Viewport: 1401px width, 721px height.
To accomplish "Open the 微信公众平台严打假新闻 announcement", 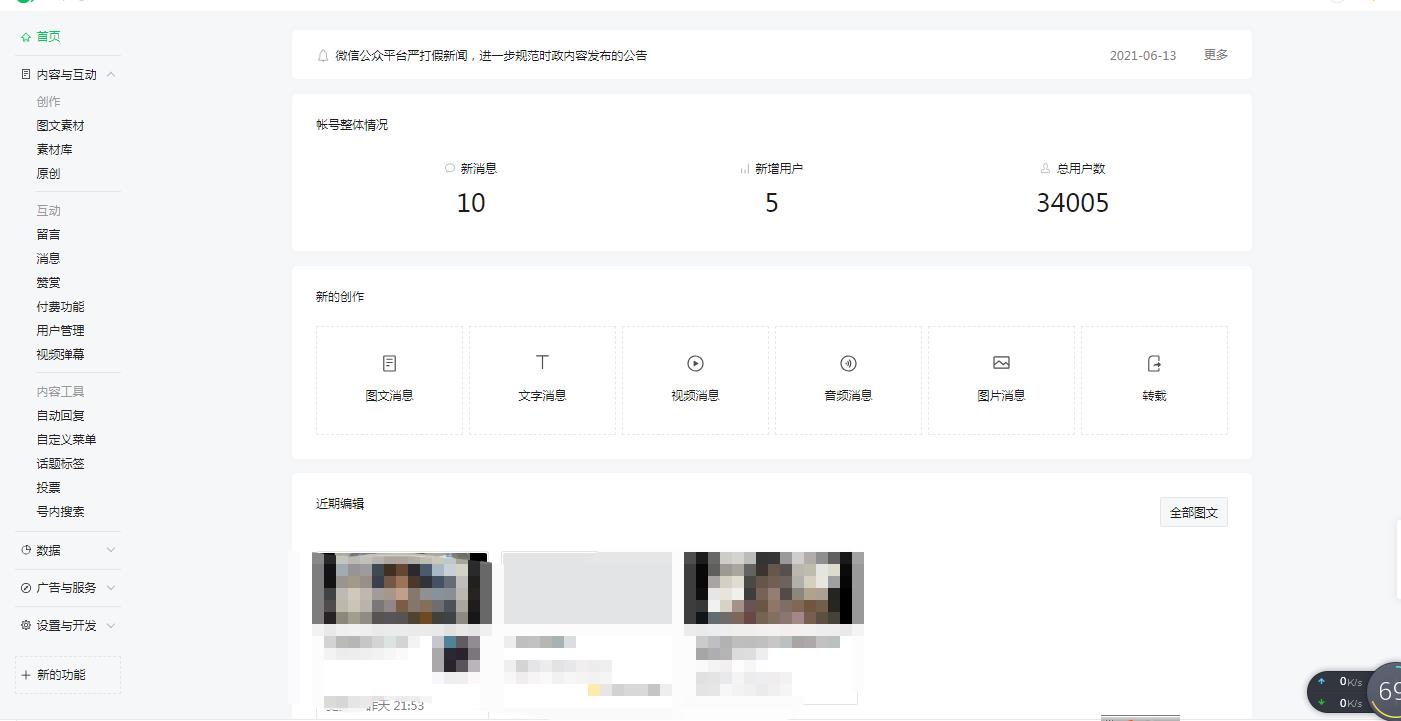I will pyautogui.click(x=491, y=56).
